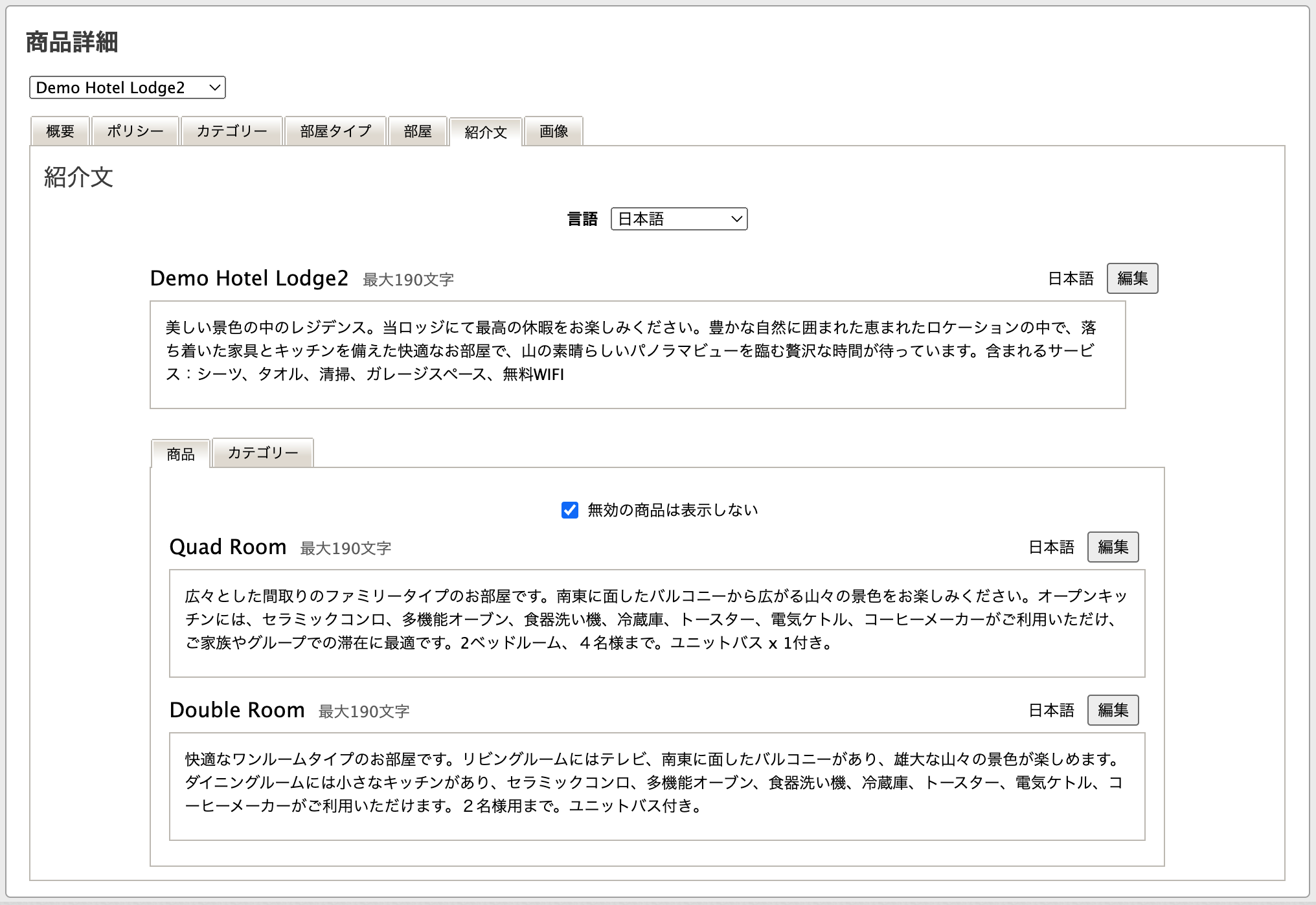This screenshot has height=905, width=1316.
Task: Open the top カテゴリー tab
Action: point(232,131)
